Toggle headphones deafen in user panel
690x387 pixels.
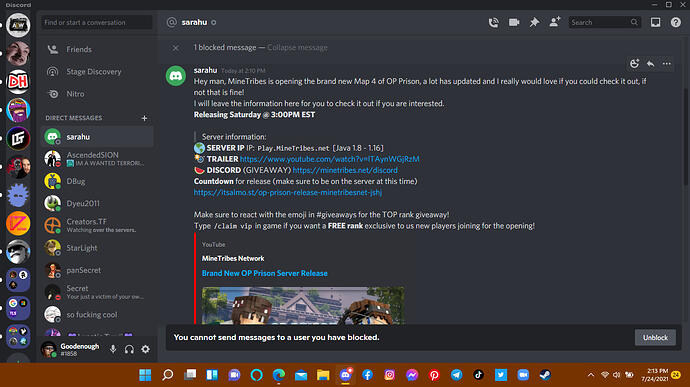pyautogui.click(x=129, y=349)
